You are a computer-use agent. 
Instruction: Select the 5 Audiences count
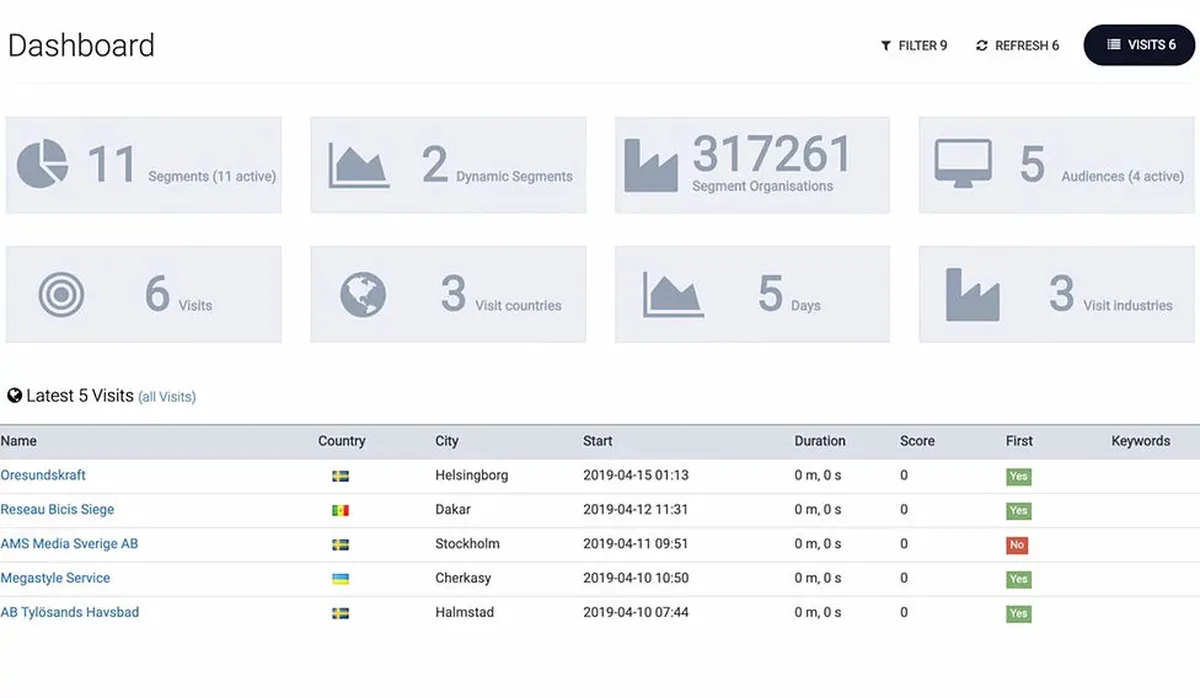click(x=1032, y=164)
